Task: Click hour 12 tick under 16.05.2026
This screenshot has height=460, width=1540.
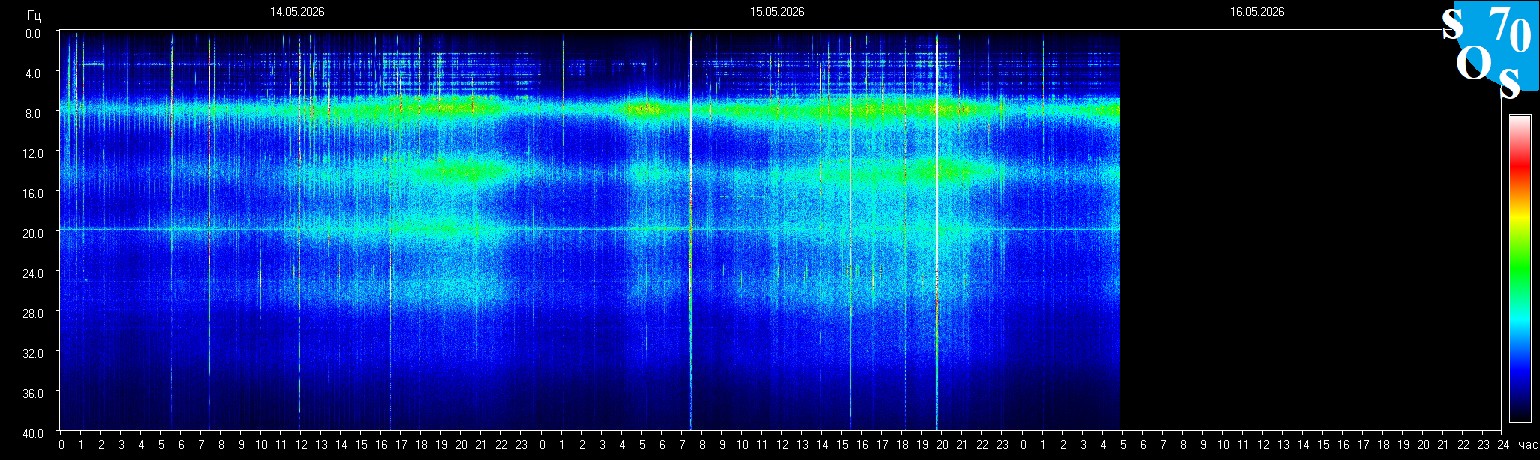Action: pyautogui.click(x=1263, y=444)
